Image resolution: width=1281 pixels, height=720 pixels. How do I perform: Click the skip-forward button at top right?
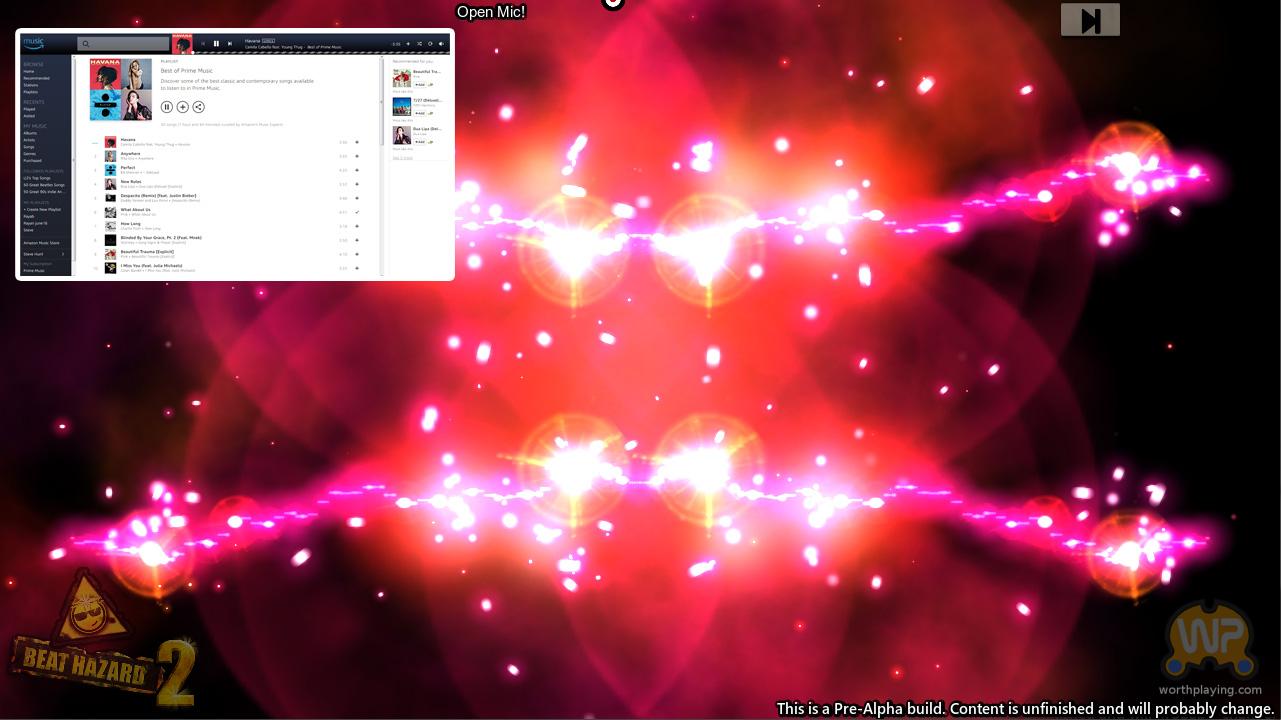[1090, 20]
